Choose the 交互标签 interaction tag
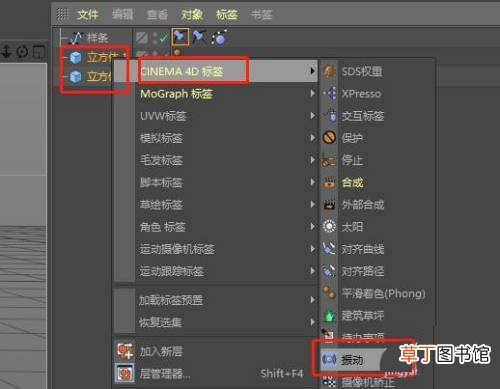The image size is (500, 389). point(363,116)
